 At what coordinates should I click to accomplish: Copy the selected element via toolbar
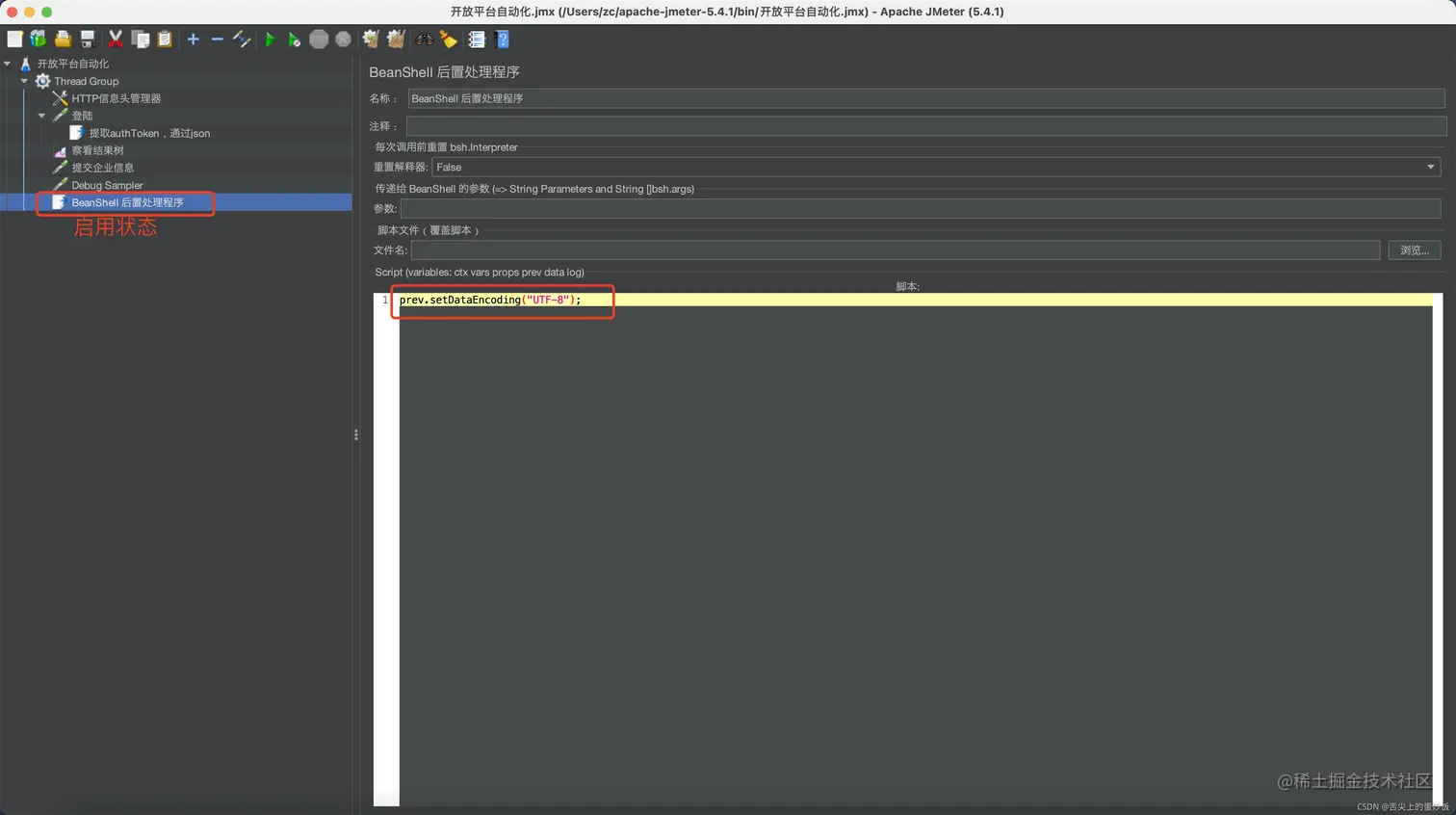[x=141, y=39]
